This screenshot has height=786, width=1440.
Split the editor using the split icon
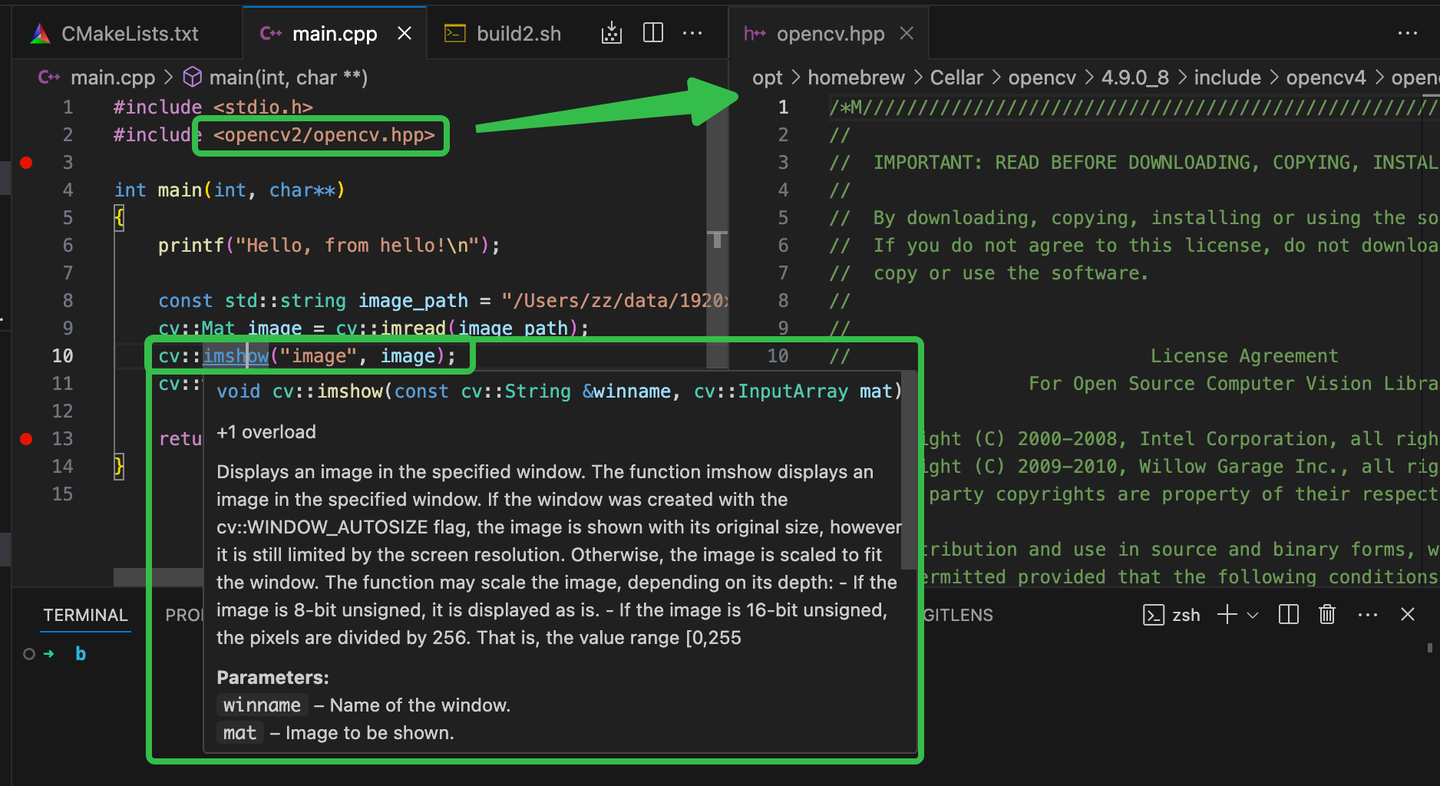point(652,32)
